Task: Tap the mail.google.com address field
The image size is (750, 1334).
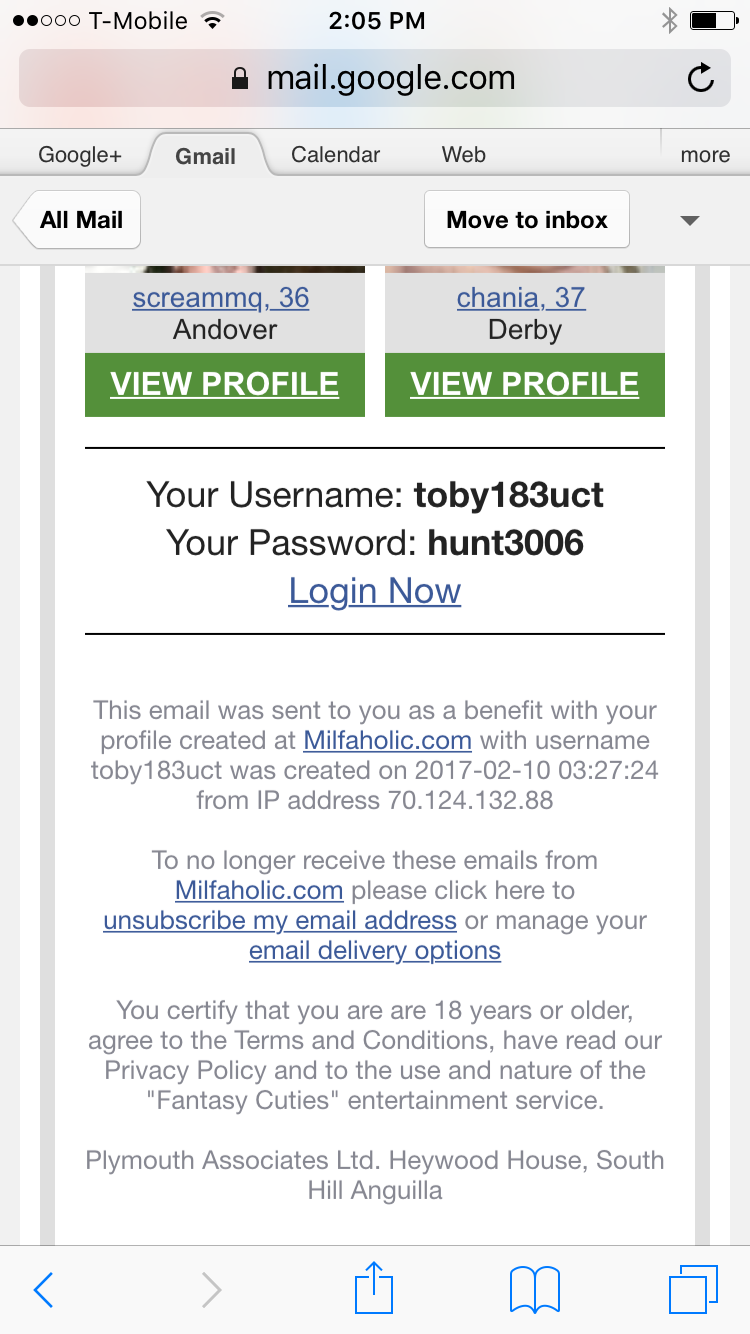Action: [375, 78]
